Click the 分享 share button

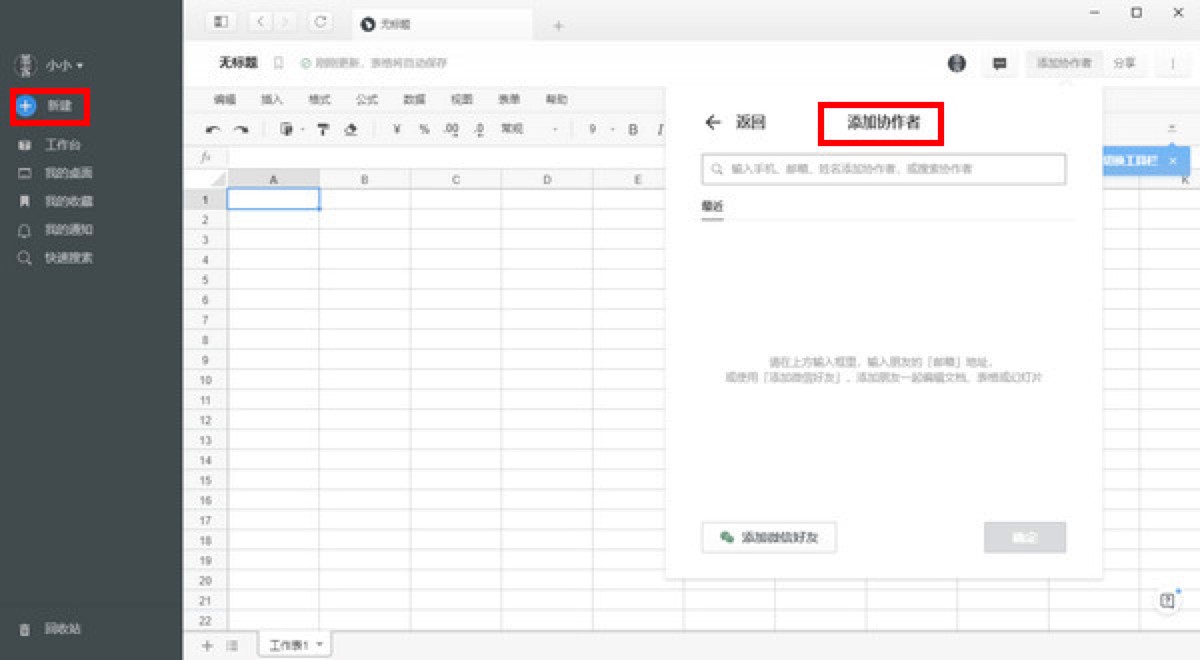tap(1125, 63)
